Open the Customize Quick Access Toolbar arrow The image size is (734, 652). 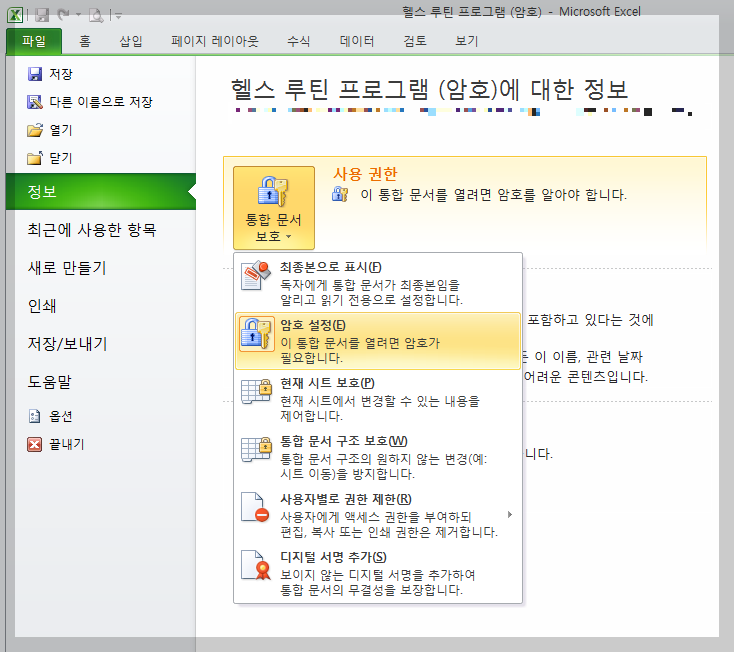coord(118,16)
